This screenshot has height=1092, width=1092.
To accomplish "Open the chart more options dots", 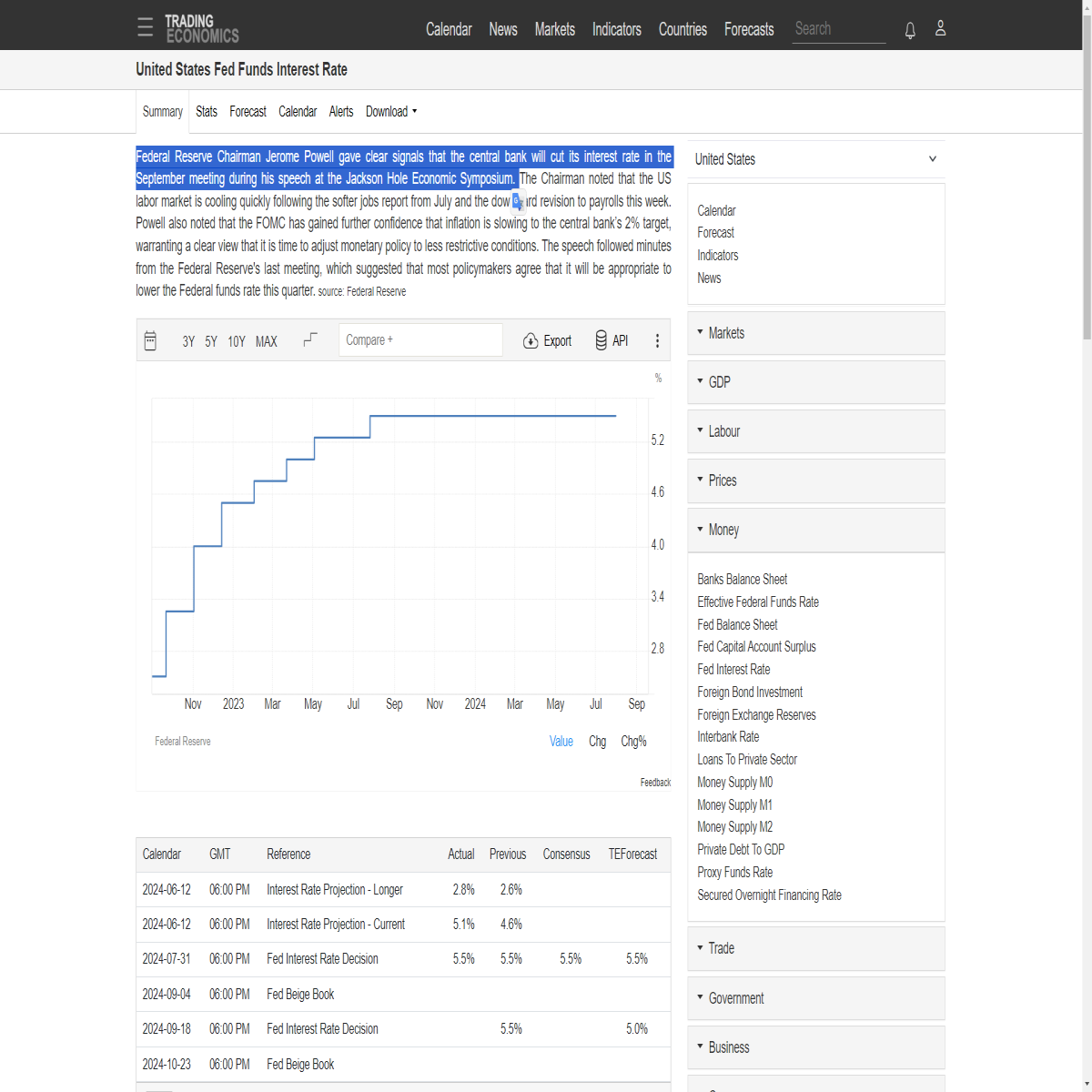I will [657, 340].
